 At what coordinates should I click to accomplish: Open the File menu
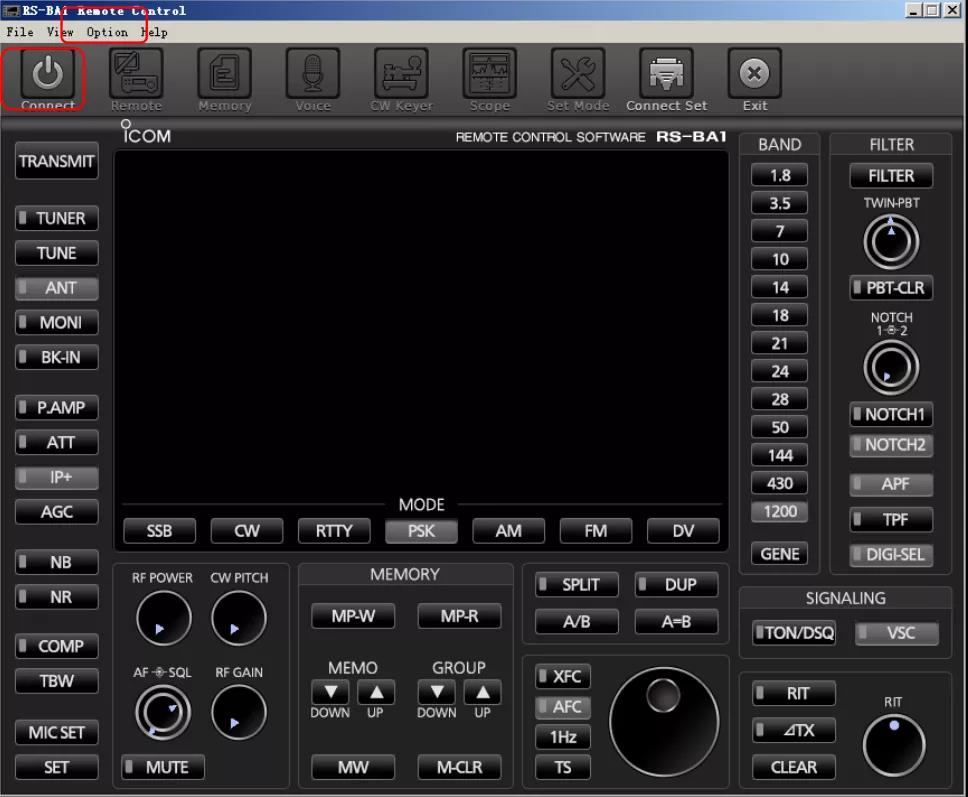[20, 32]
